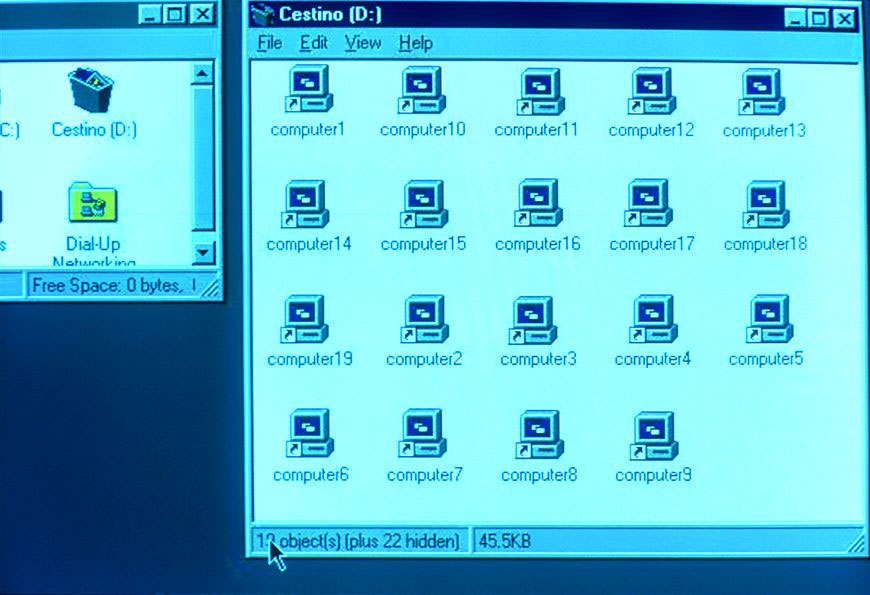Open the File menu in Cestino window

pyautogui.click(x=270, y=43)
